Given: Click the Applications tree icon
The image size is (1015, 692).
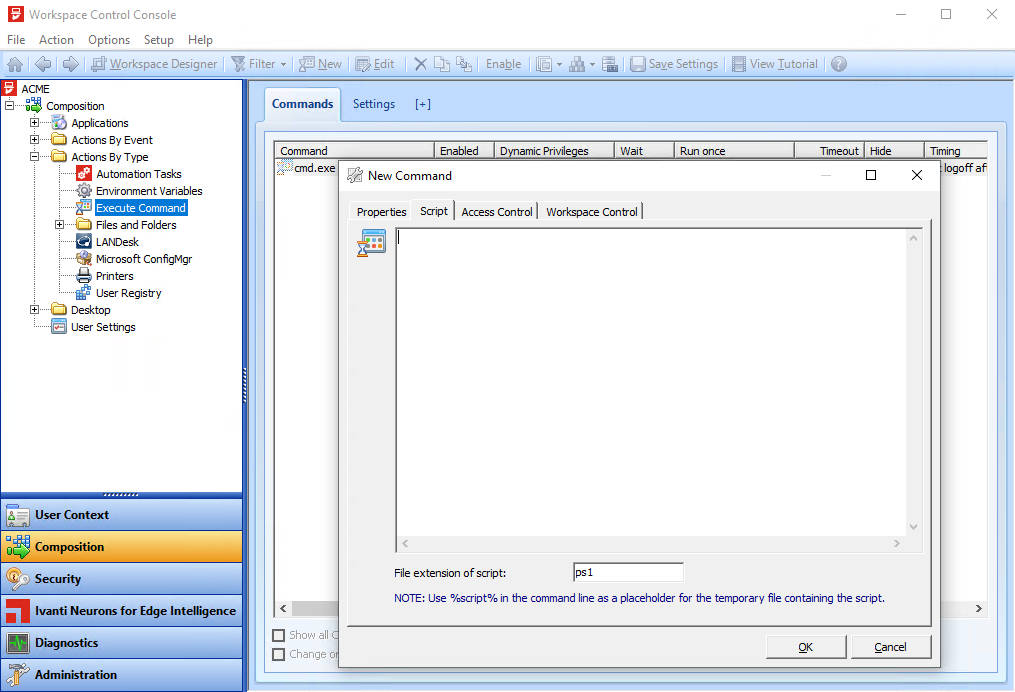Looking at the screenshot, I should [x=59, y=122].
